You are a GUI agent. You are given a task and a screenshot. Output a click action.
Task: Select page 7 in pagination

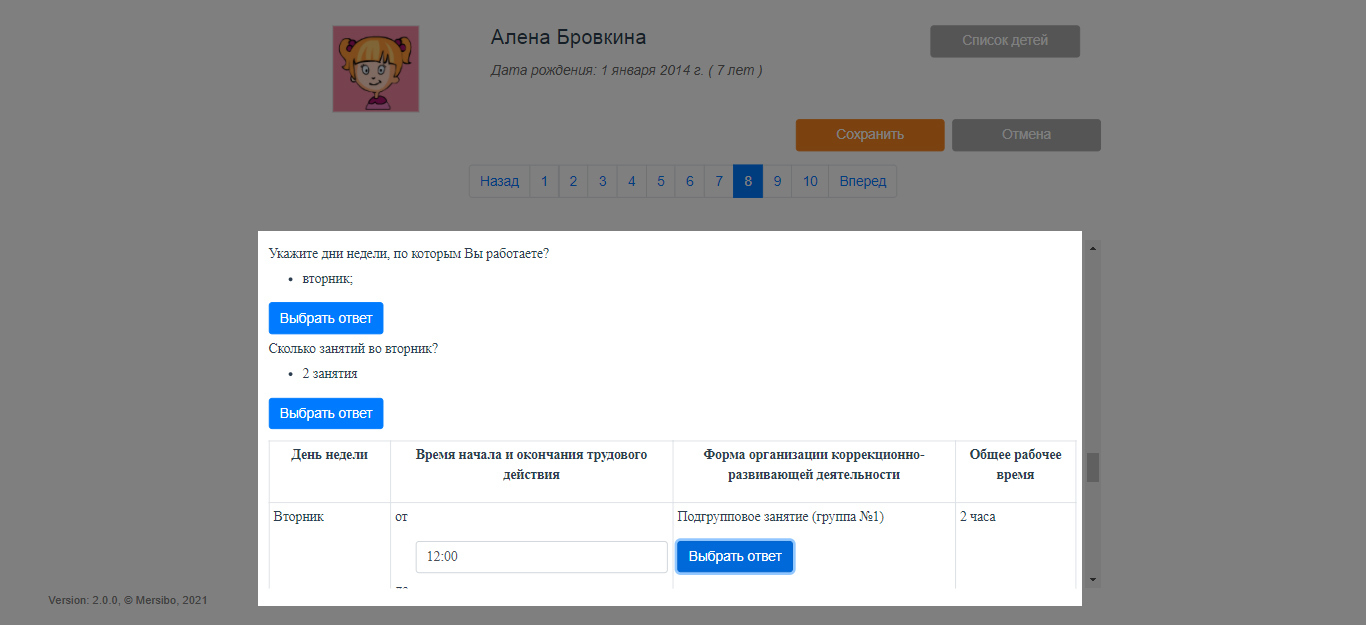pyautogui.click(x=719, y=181)
